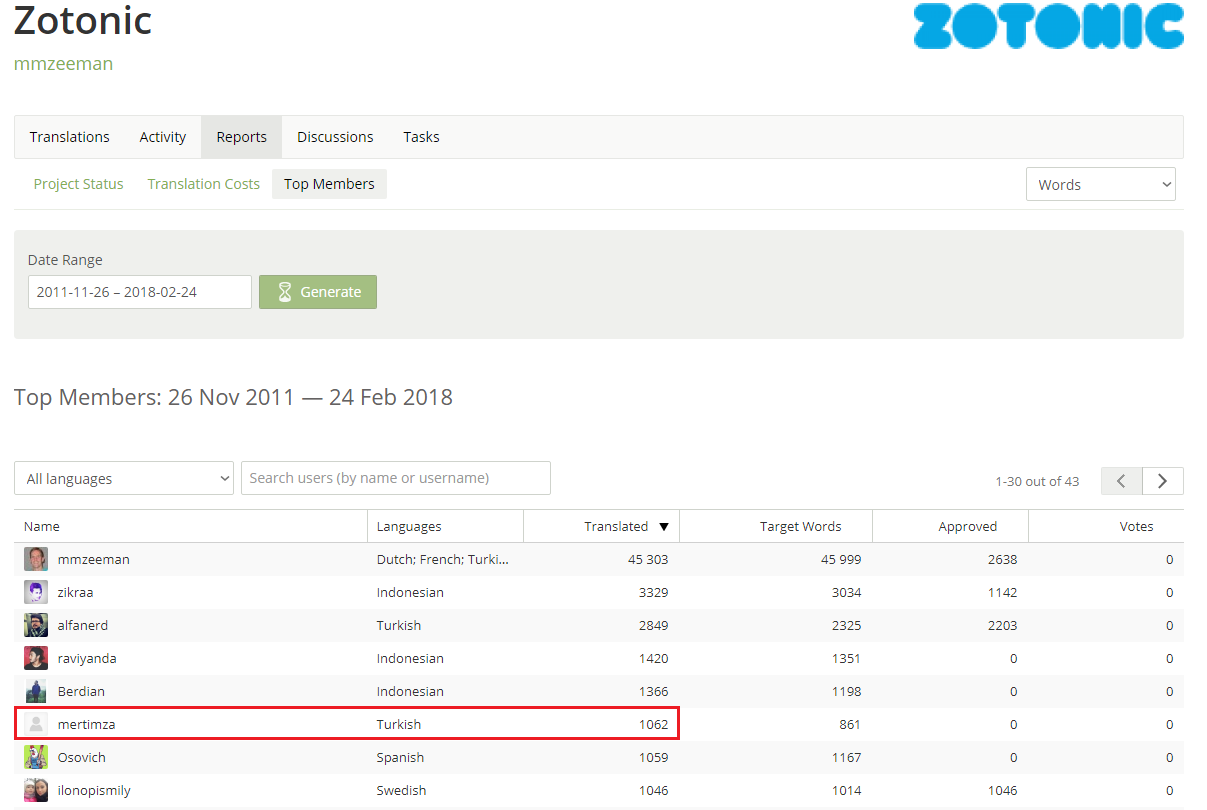Click raviyanda's avatar picture

point(36,658)
